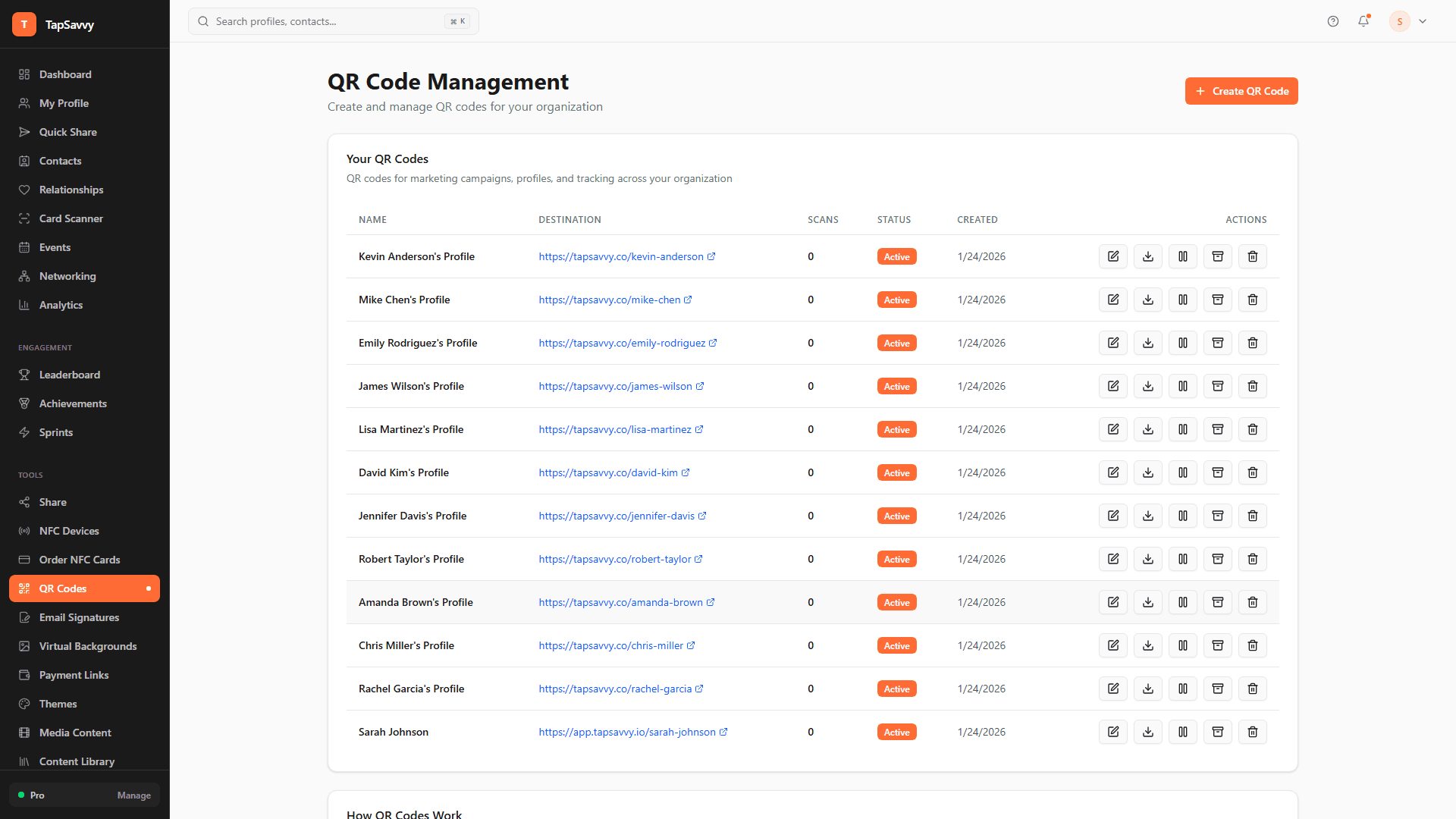Viewport: 1456px width, 819px height.
Task: Download Rachel Garcia's QR code
Action: click(1147, 689)
